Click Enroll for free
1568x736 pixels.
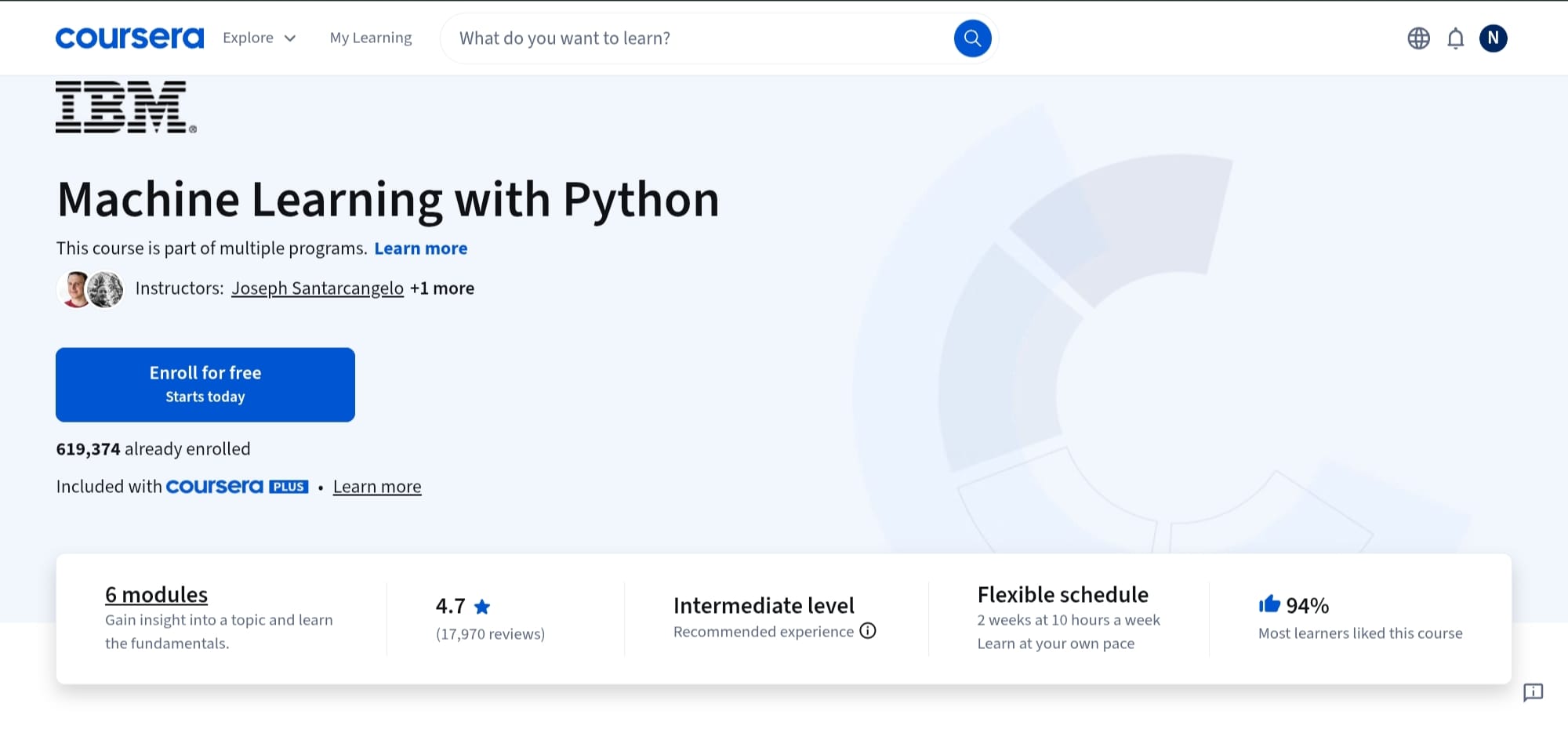tap(205, 384)
